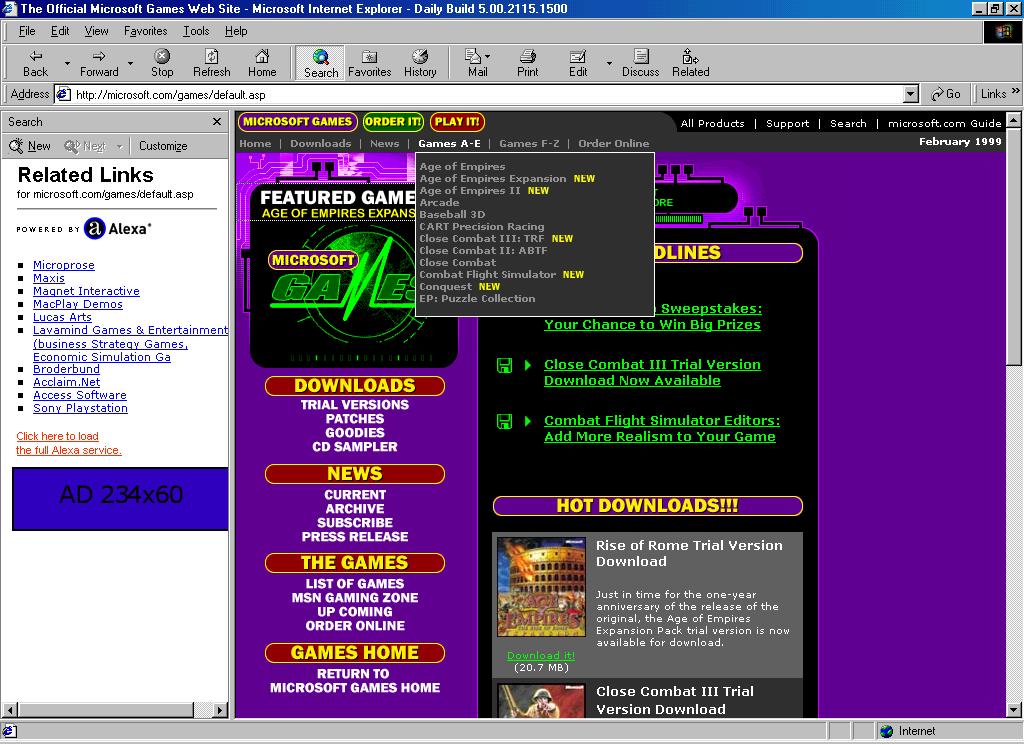Click the PLAY IT! button
This screenshot has width=1024, height=744.
pyautogui.click(x=457, y=121)
